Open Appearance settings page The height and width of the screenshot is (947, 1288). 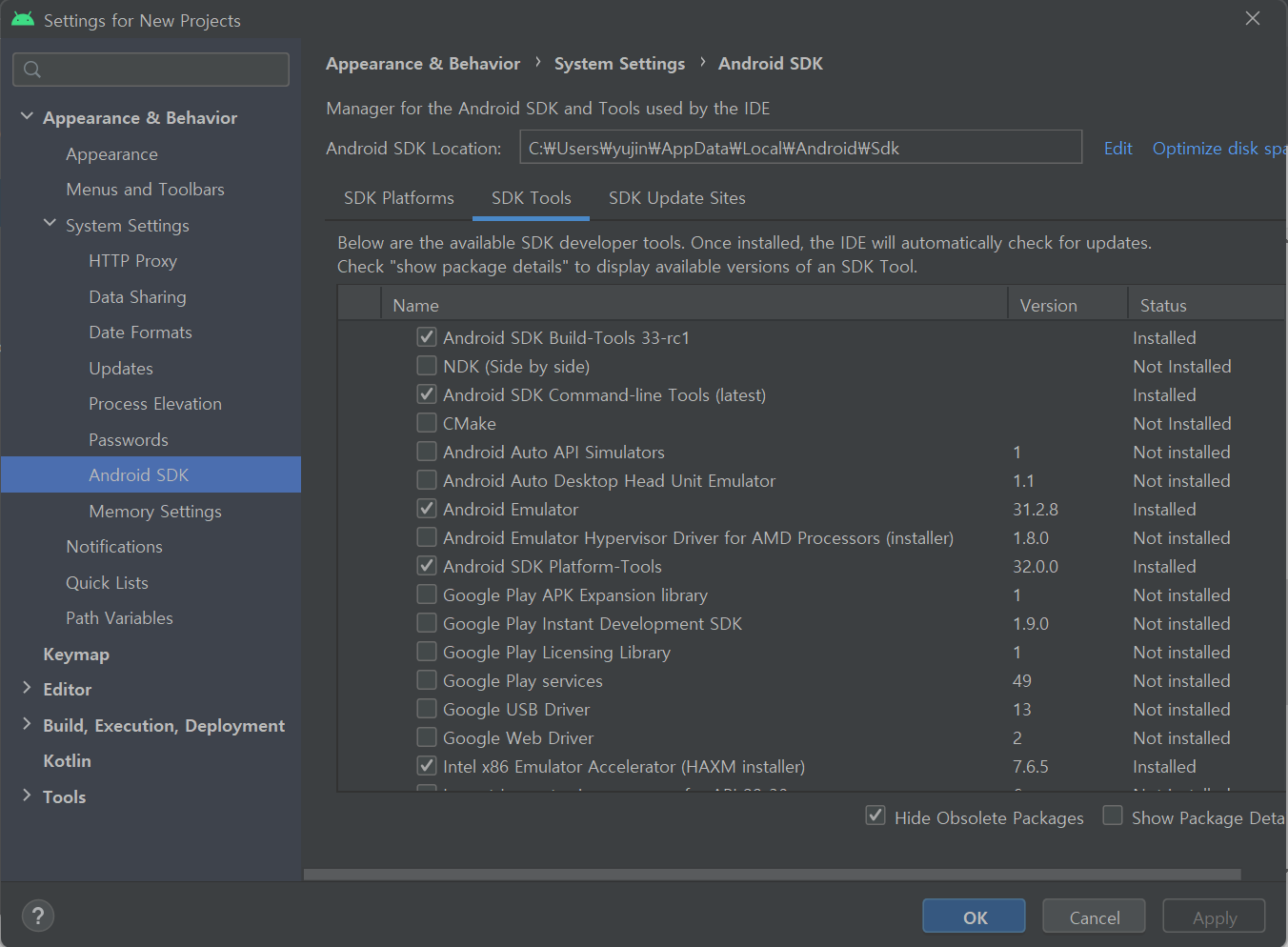click(x=111, y=154)
